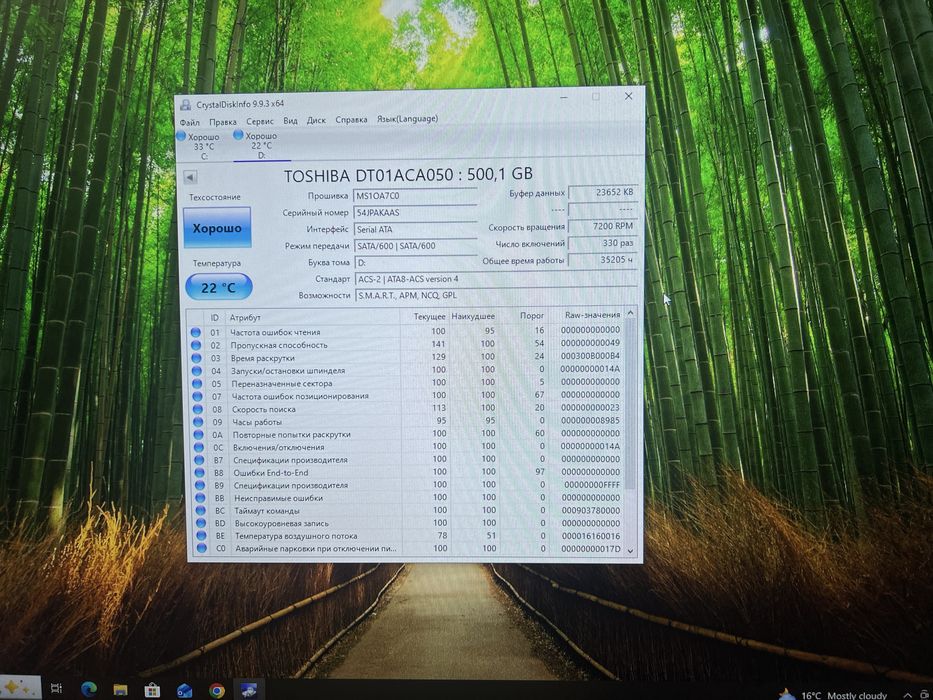The width and height of the screenshot is (933, 700).
Task: Open the Файл menu
Action: 190,123
